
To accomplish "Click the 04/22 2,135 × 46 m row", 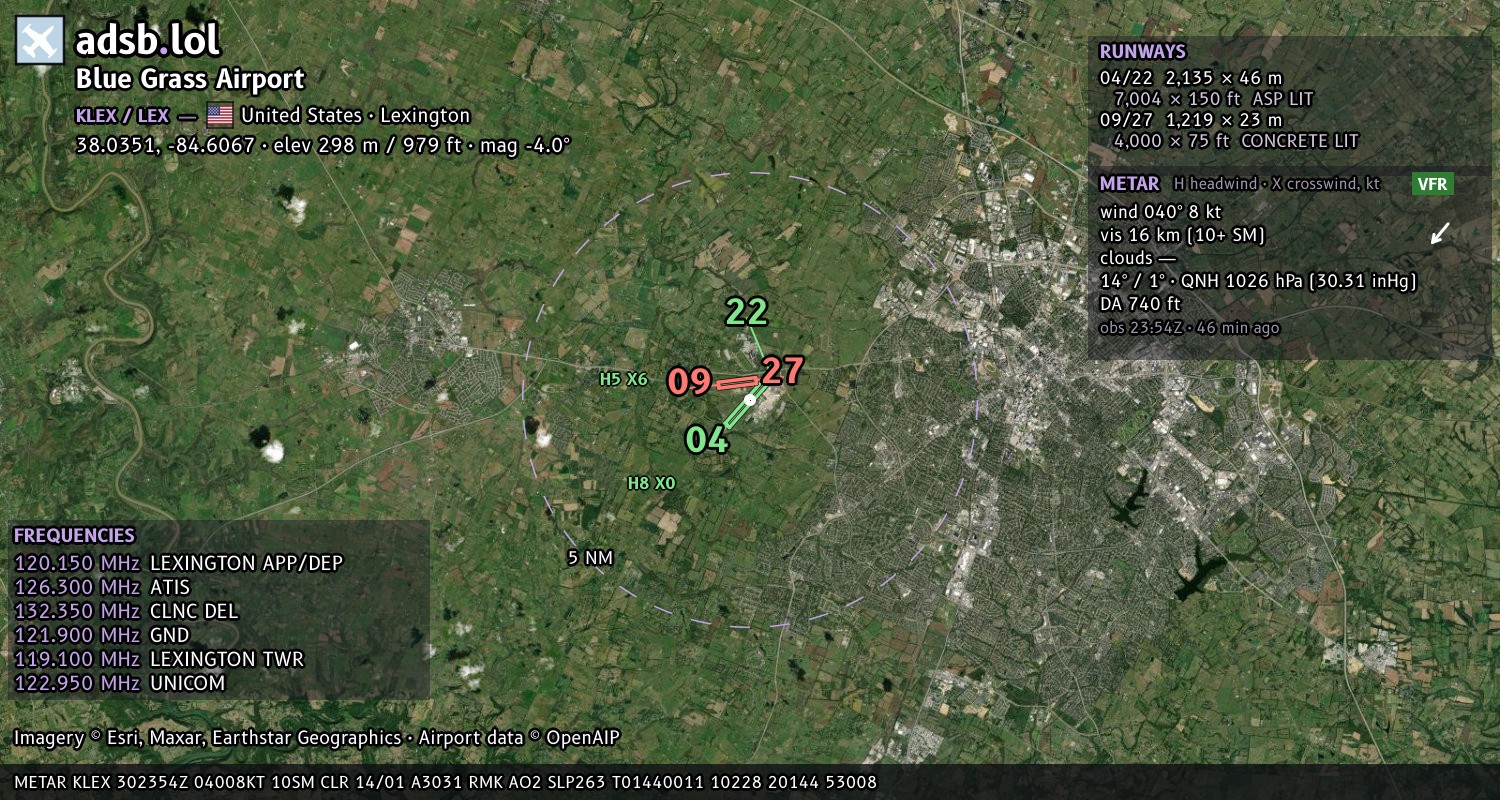I will 1191,77.
